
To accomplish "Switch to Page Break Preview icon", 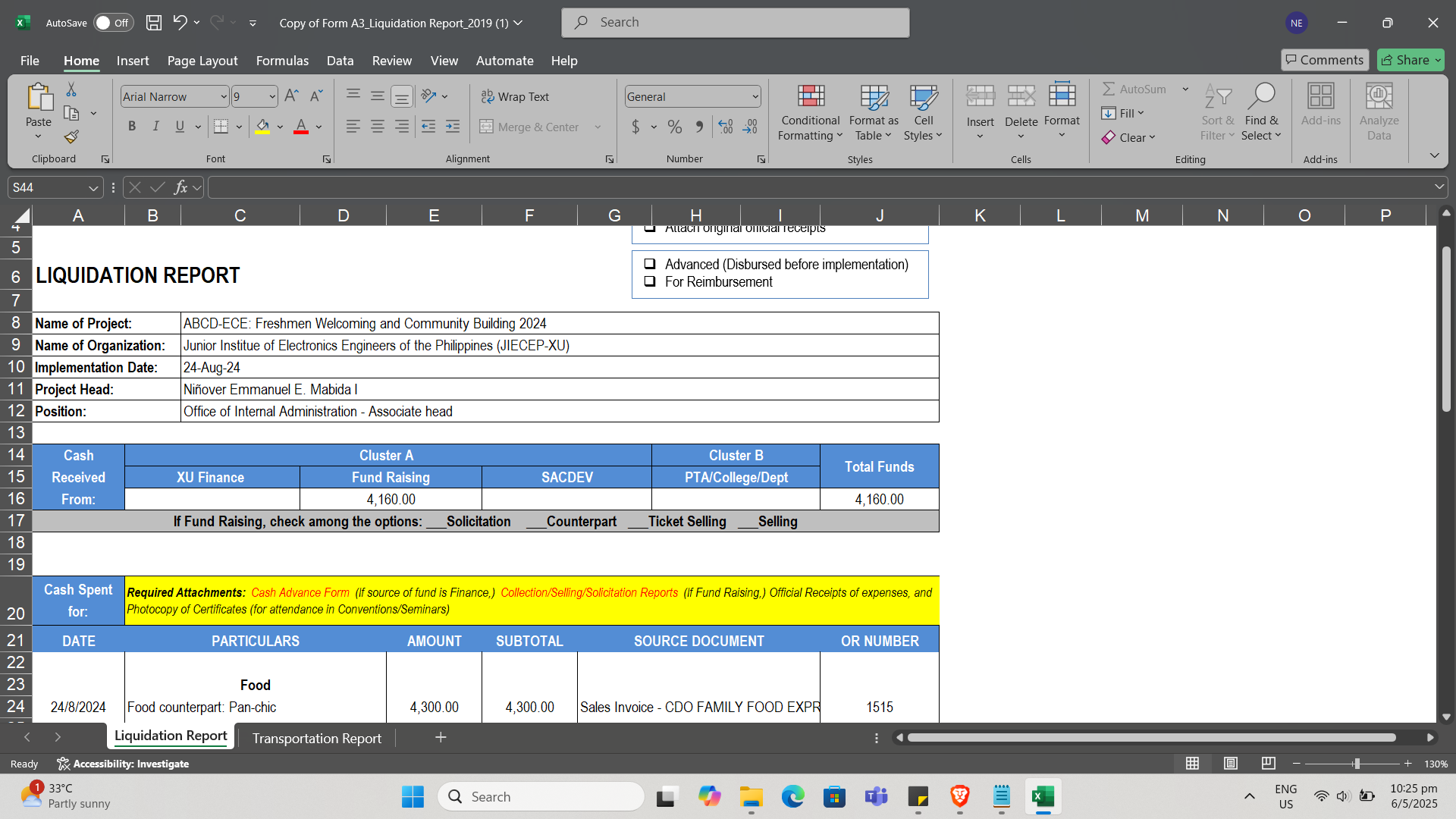I will tap(1268, 764).
